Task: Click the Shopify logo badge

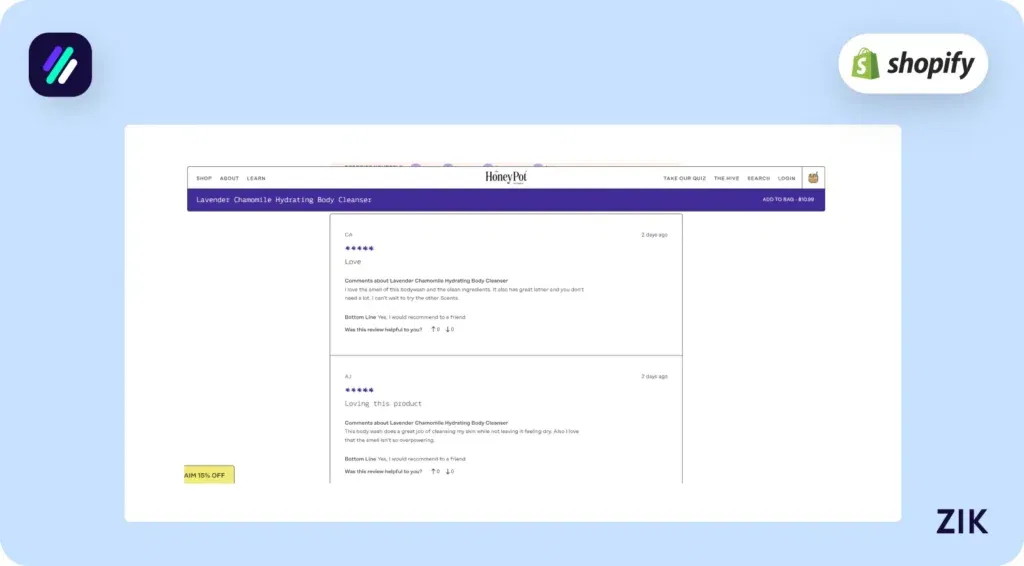Action: pyautogui.click(x=912, y=64)
